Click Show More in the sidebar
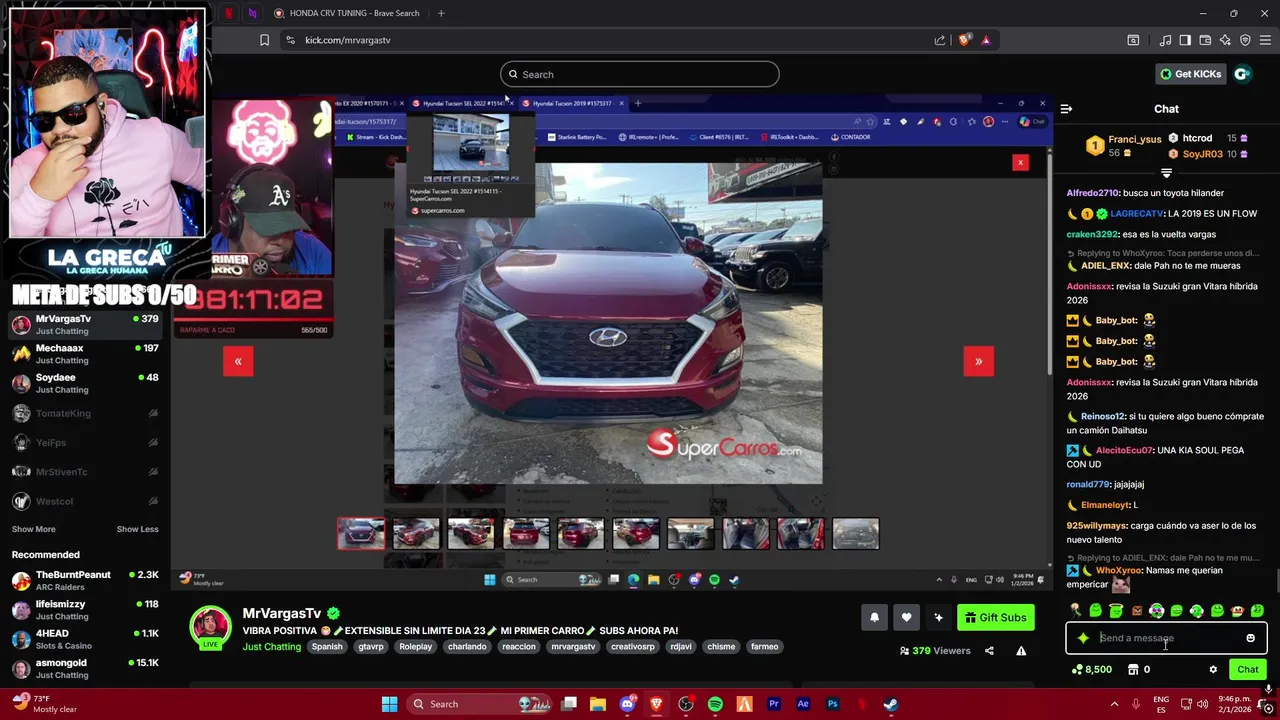1280x720 pixels. pos(33,529)
